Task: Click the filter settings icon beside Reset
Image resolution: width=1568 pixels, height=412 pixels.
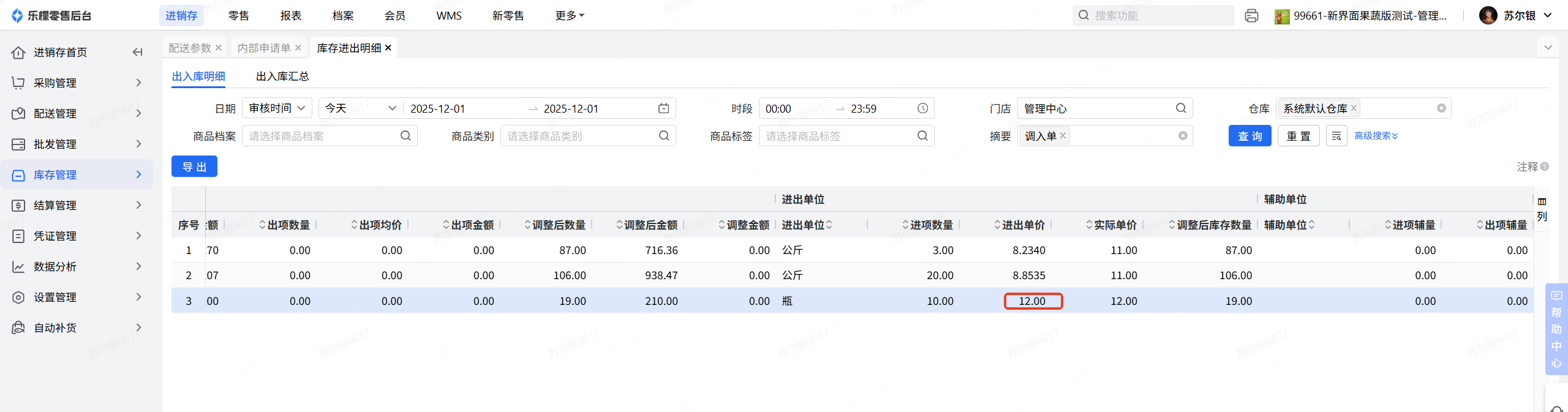Action: (x=1336, y=136)
